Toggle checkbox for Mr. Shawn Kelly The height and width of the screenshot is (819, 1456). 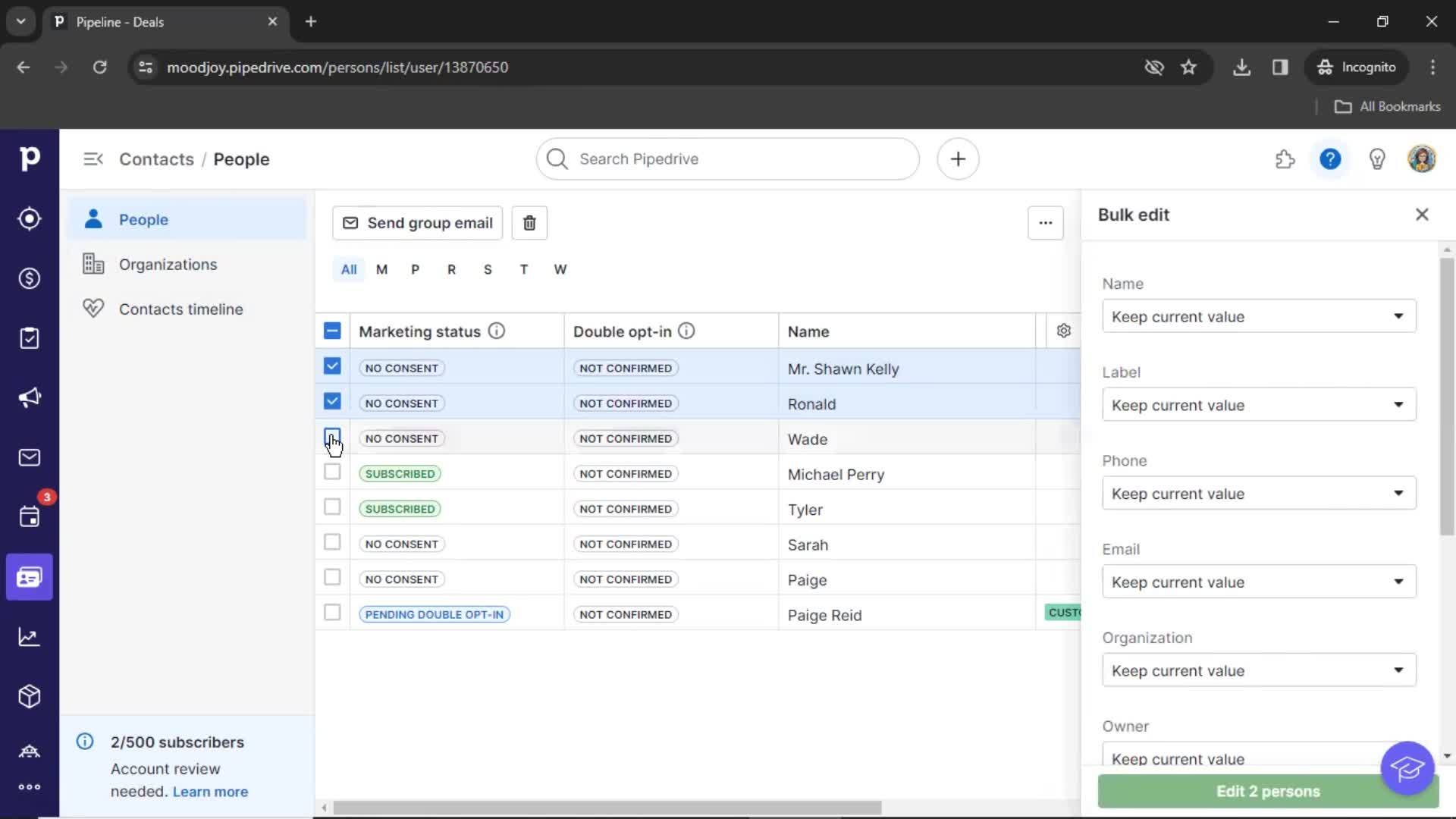coord(331,366)
